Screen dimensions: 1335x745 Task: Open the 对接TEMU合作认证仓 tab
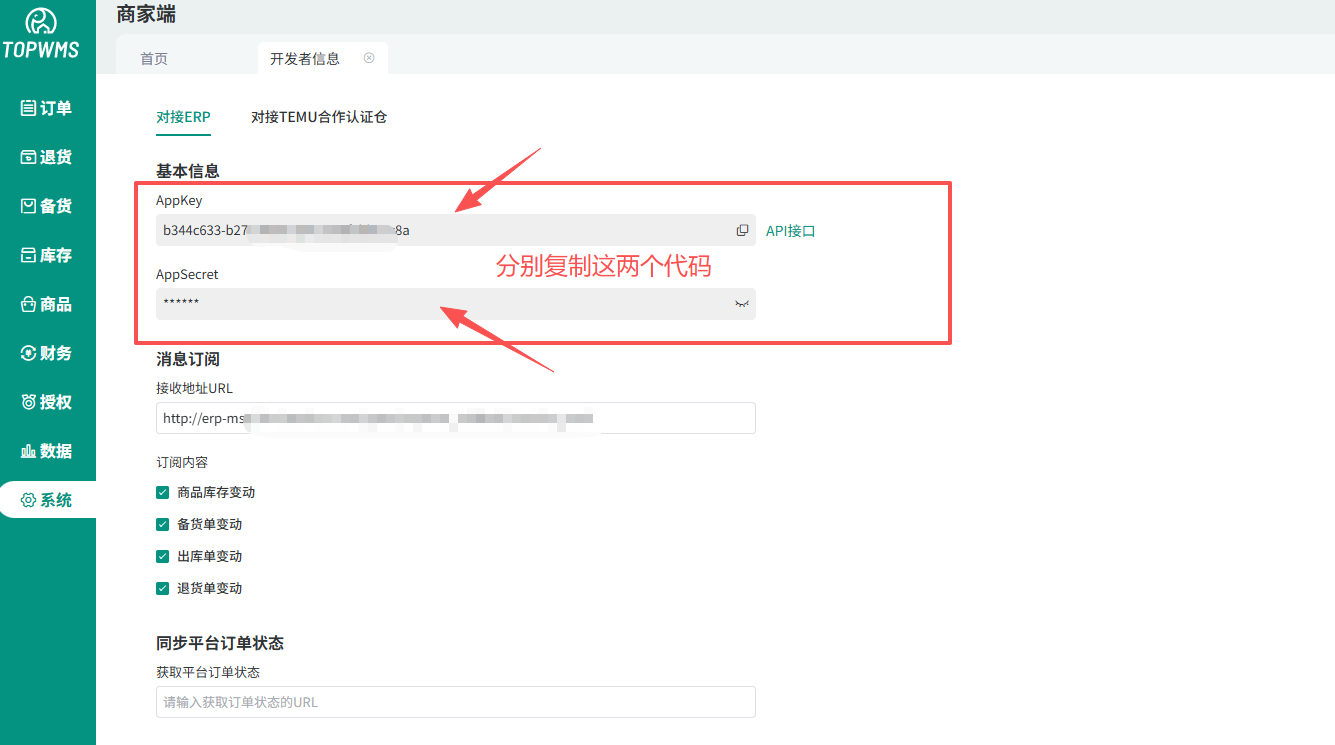(x=319, y=116)
